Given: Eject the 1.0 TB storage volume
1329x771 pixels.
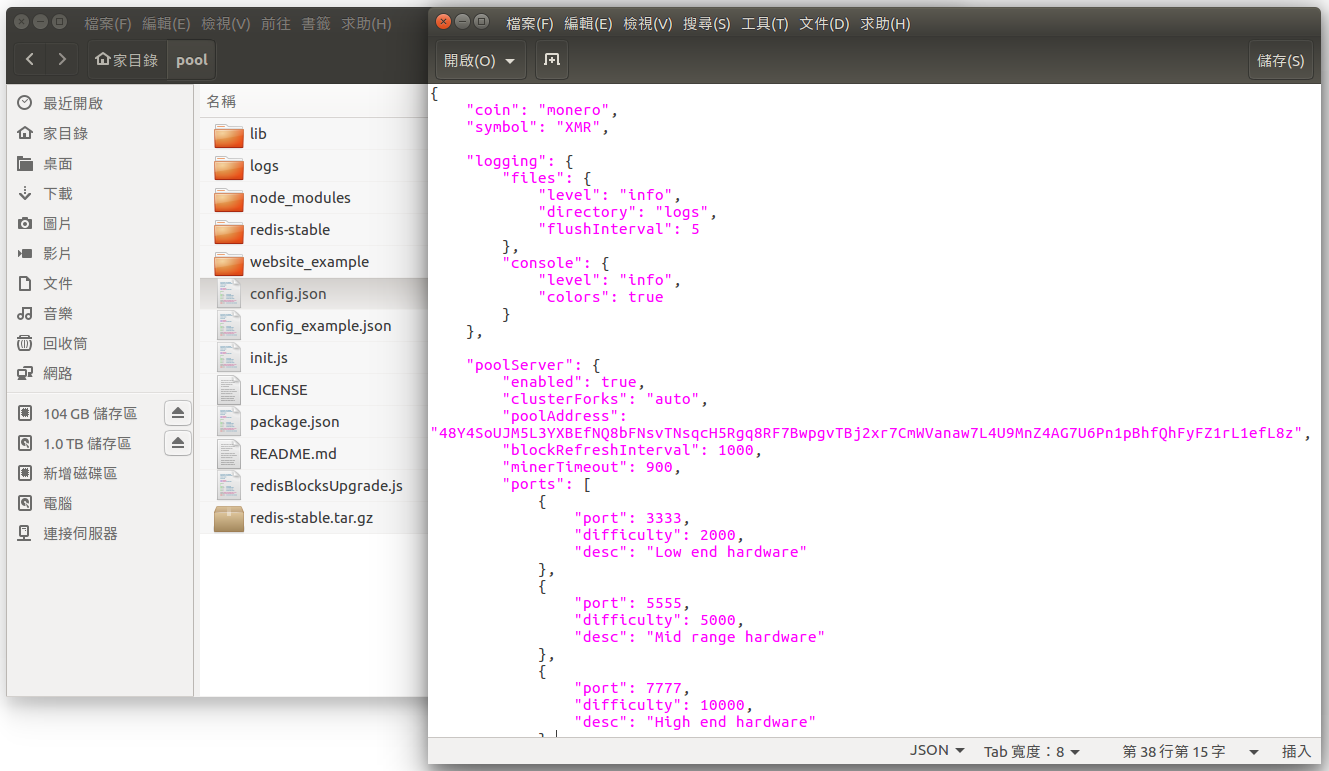Looking at the screenshot, I should tap(177, 443).
